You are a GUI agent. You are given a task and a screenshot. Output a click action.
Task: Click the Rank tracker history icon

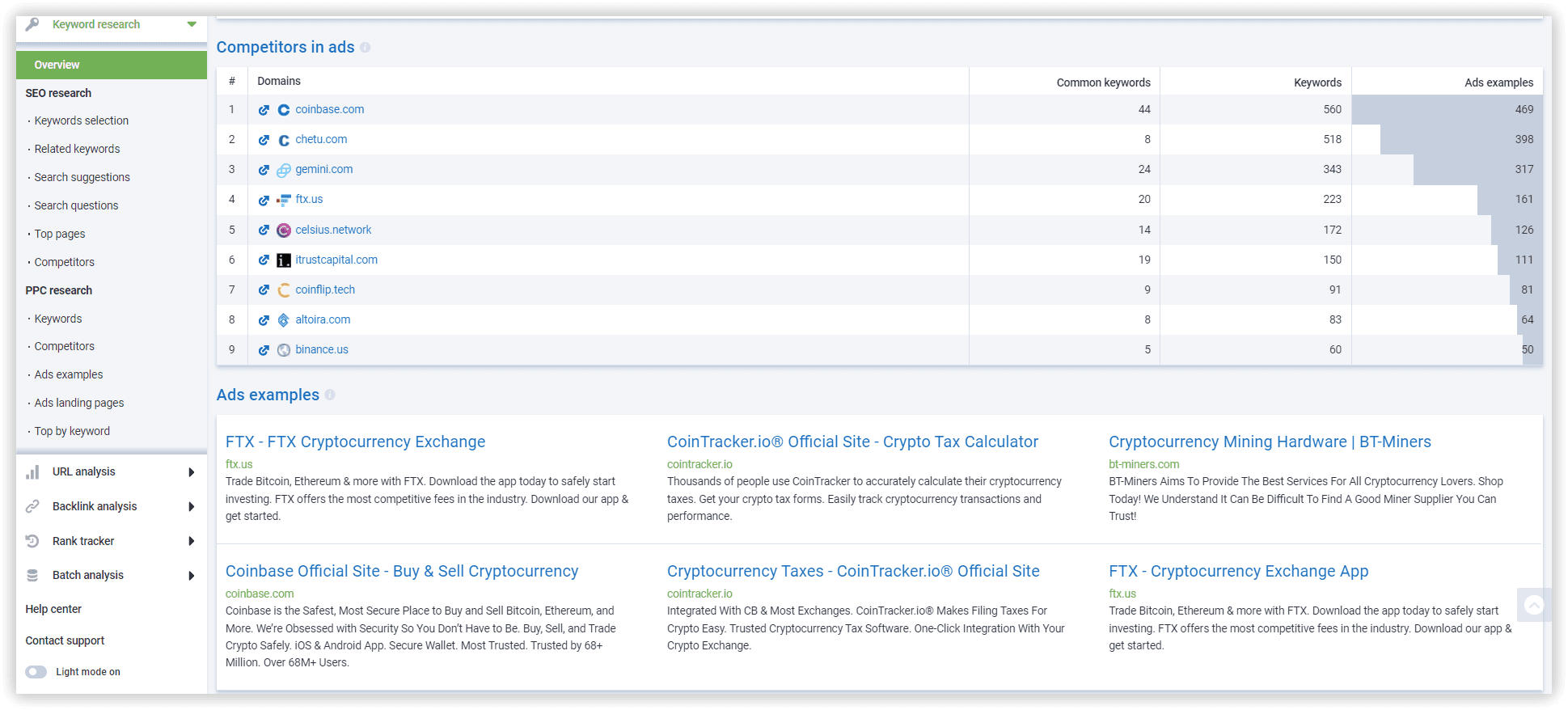tap(32, 541)
